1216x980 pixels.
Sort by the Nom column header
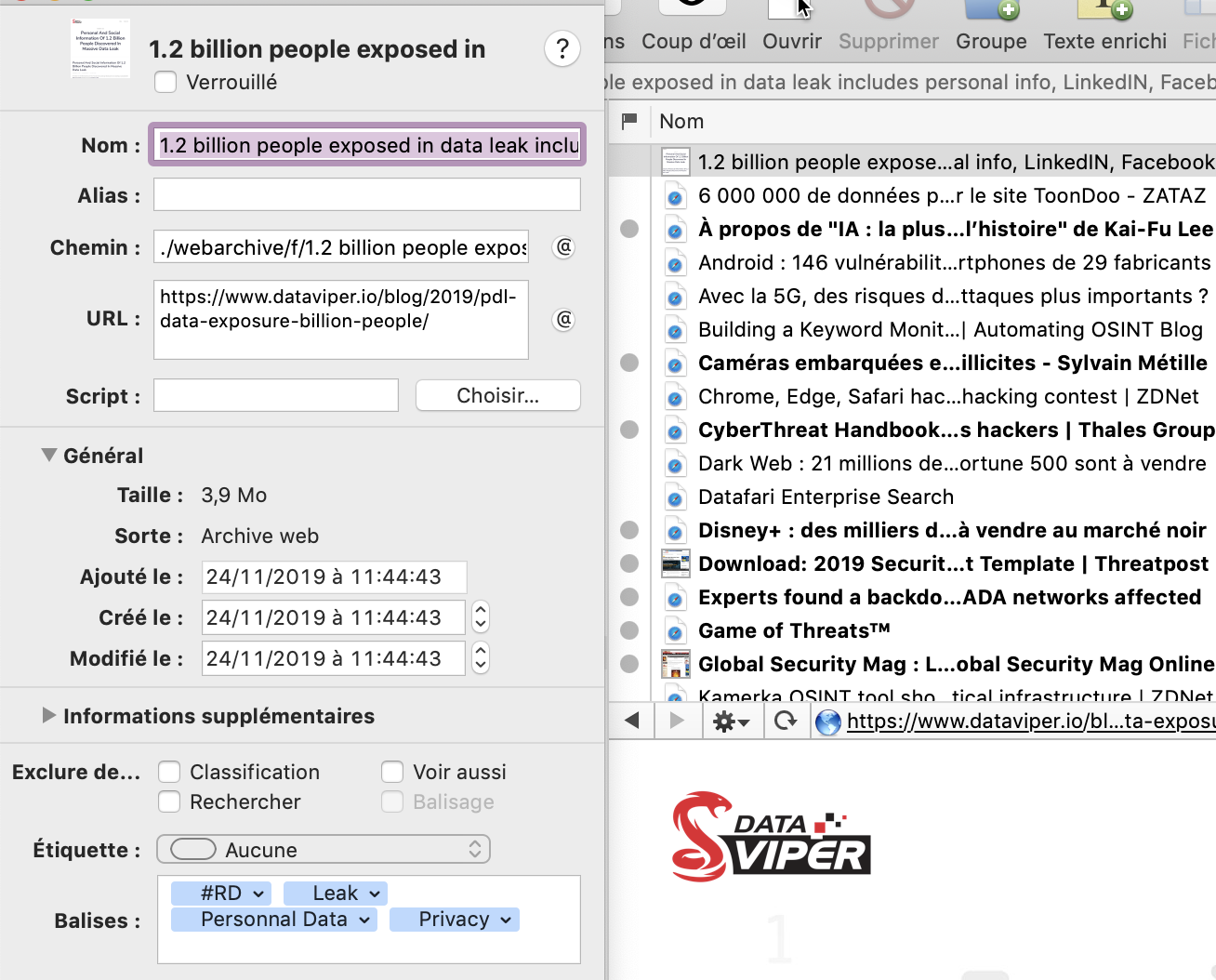pyautogui.click(x=681, y=121)
